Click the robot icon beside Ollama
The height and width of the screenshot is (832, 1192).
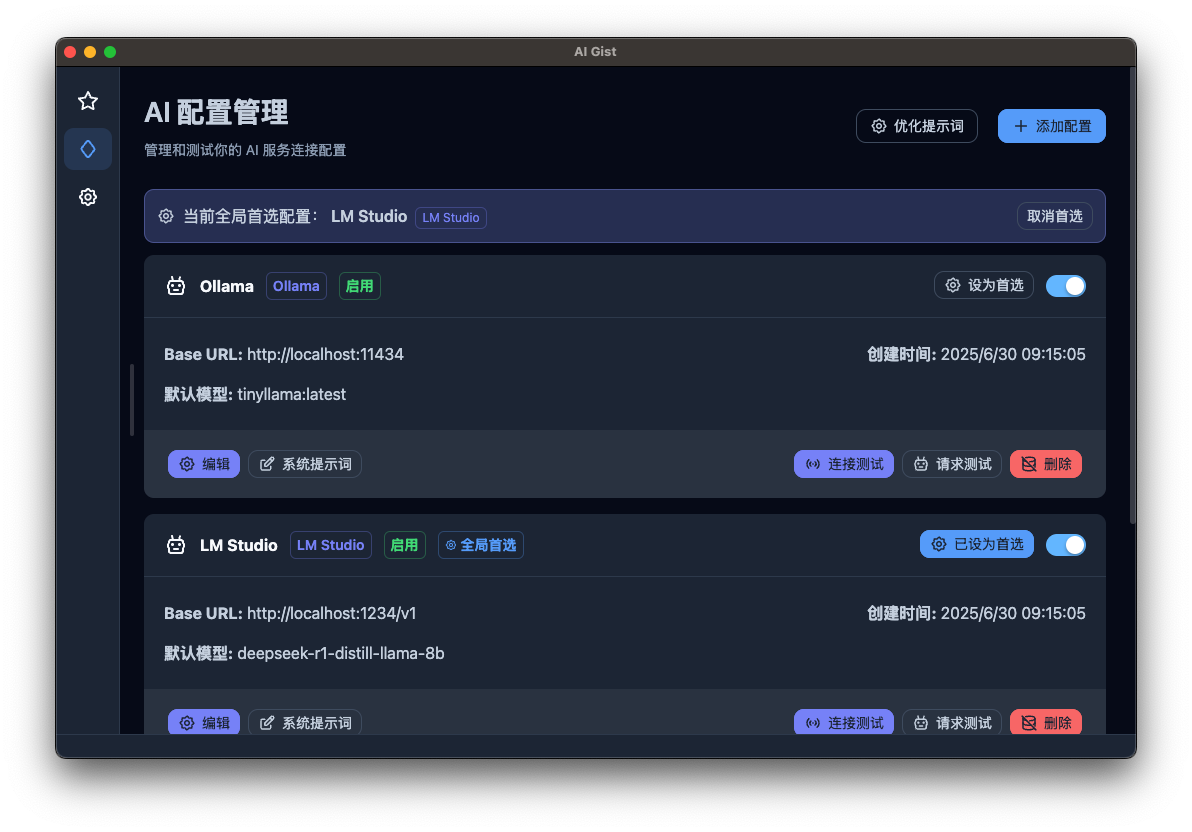pyautogui.click(x=175, y=285)
